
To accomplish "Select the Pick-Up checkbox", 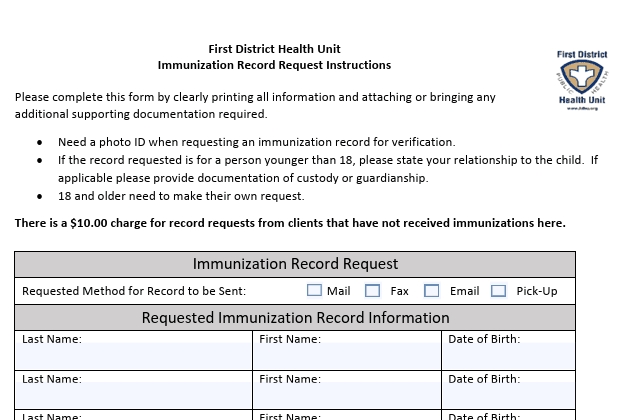I will pyautogui.click(x=498, y=291).
